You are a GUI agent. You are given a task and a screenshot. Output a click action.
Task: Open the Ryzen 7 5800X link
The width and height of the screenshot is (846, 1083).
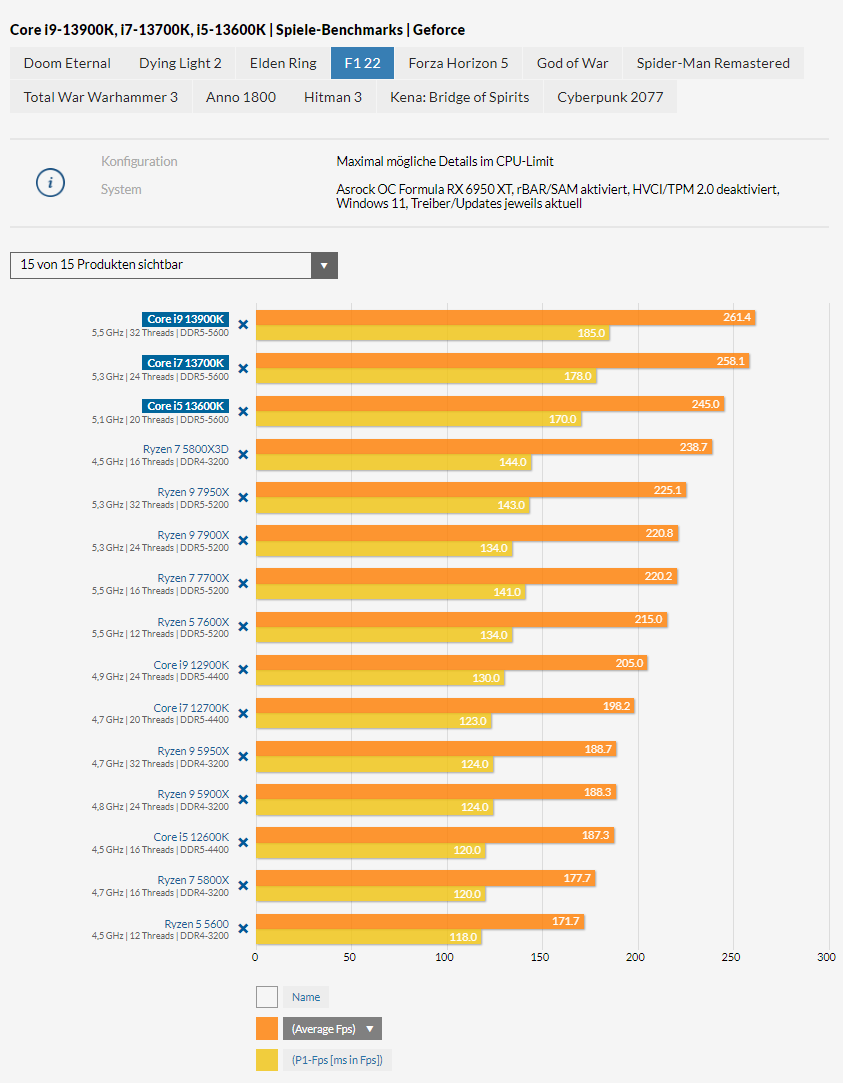[x=193, y=880]
